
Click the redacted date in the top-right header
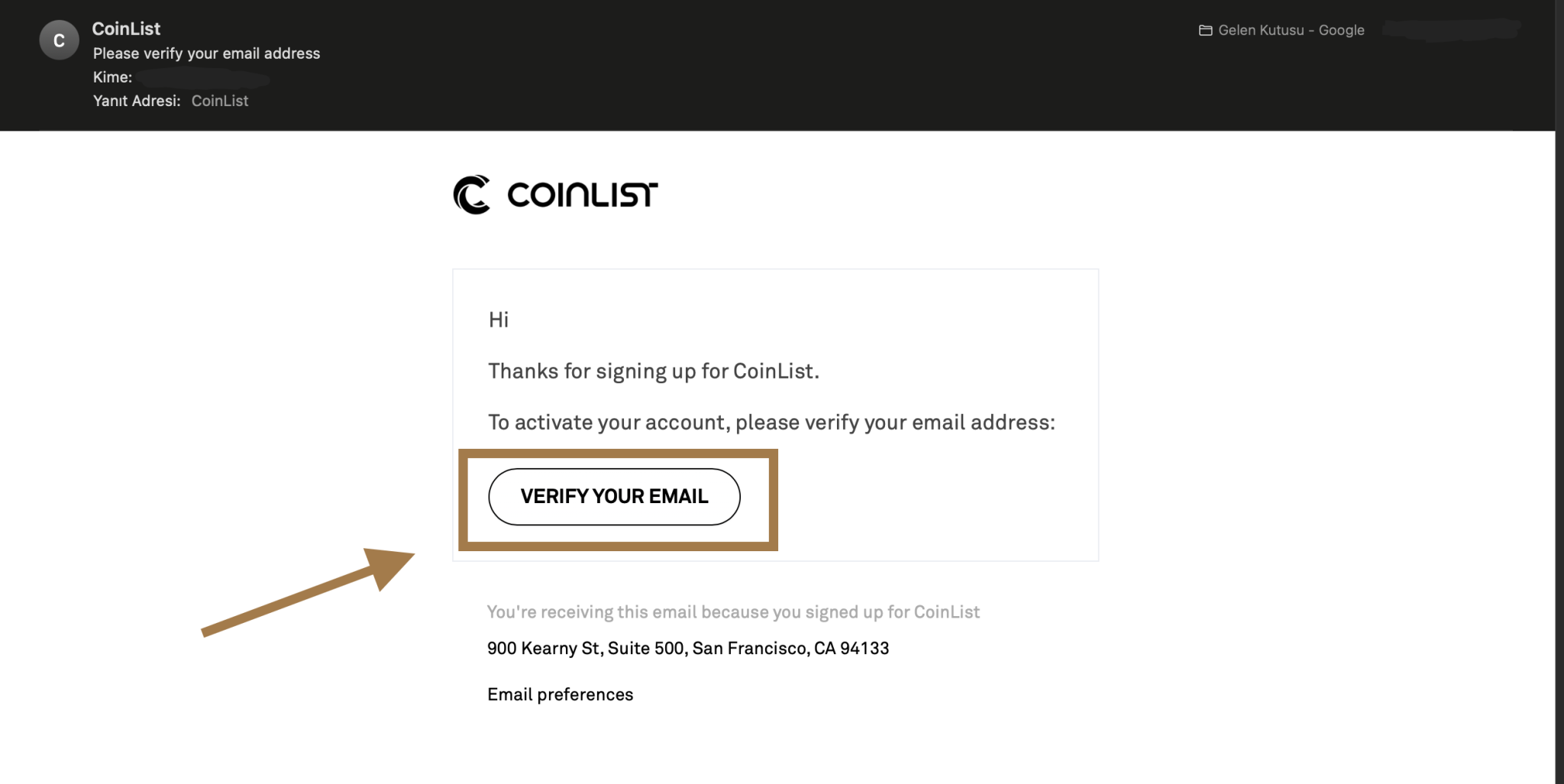coord(1451,31)
